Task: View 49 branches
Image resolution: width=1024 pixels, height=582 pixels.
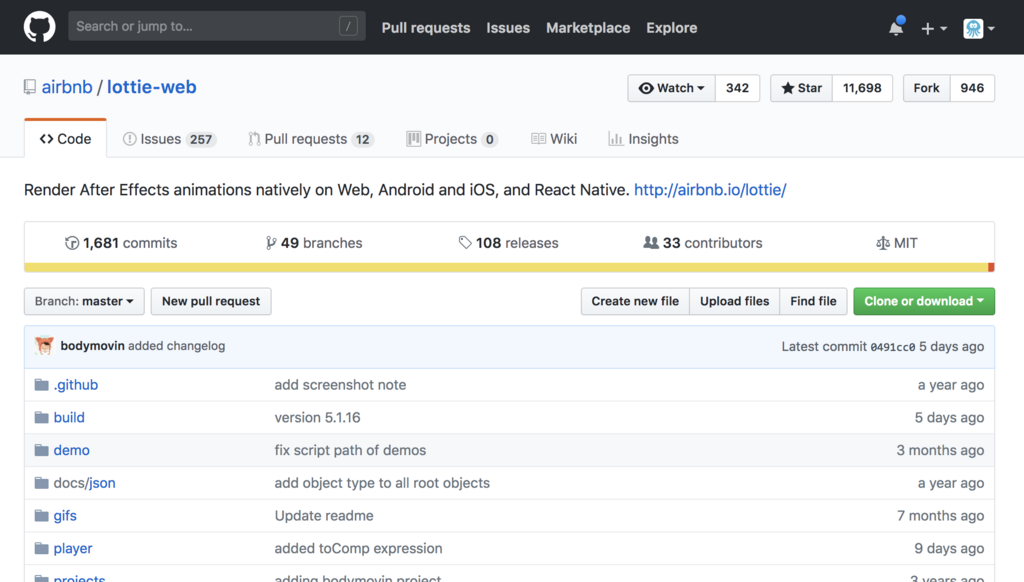Action: click(x=314, y=243)
